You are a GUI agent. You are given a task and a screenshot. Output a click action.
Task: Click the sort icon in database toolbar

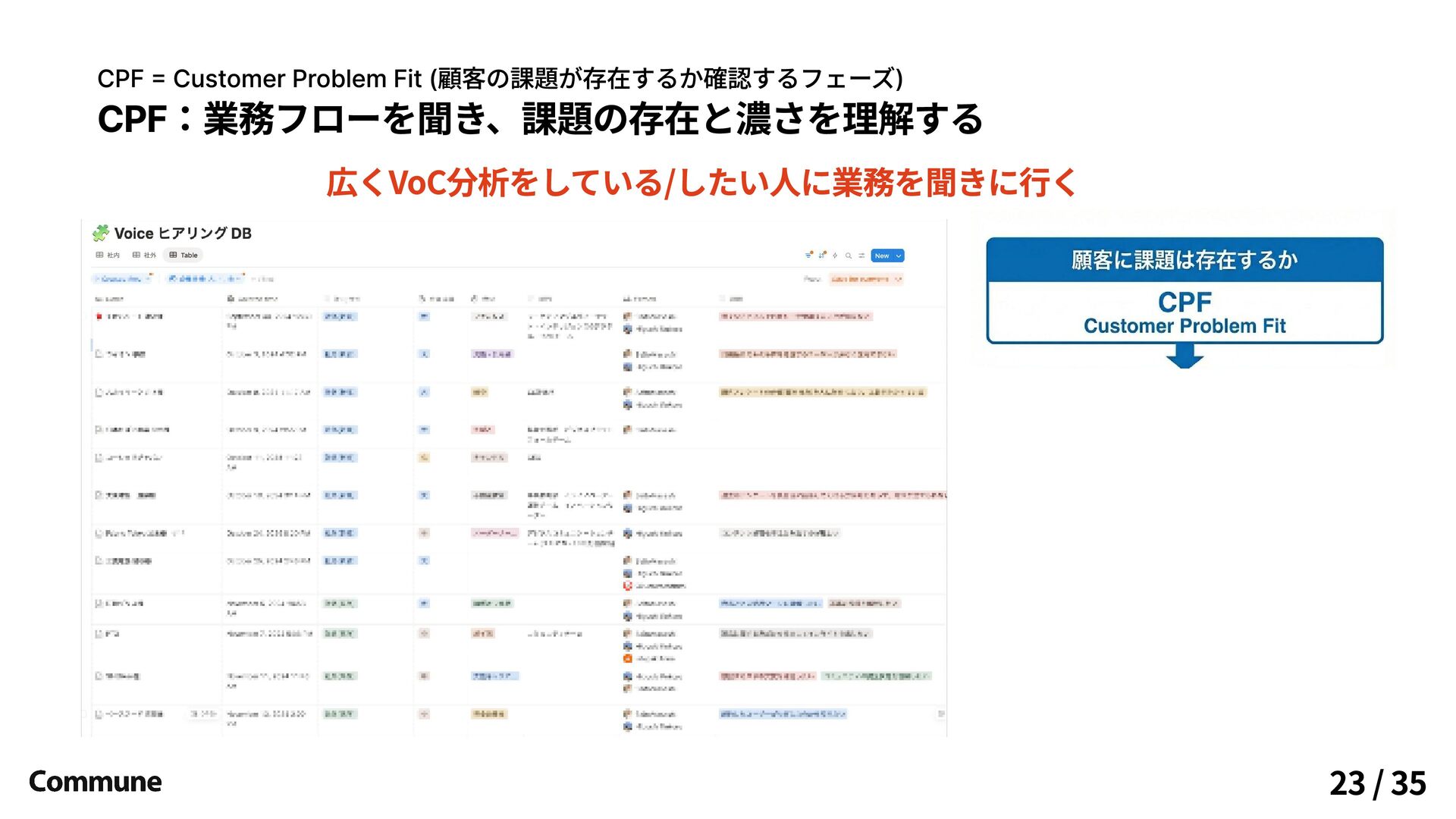(x=822, y=256)
